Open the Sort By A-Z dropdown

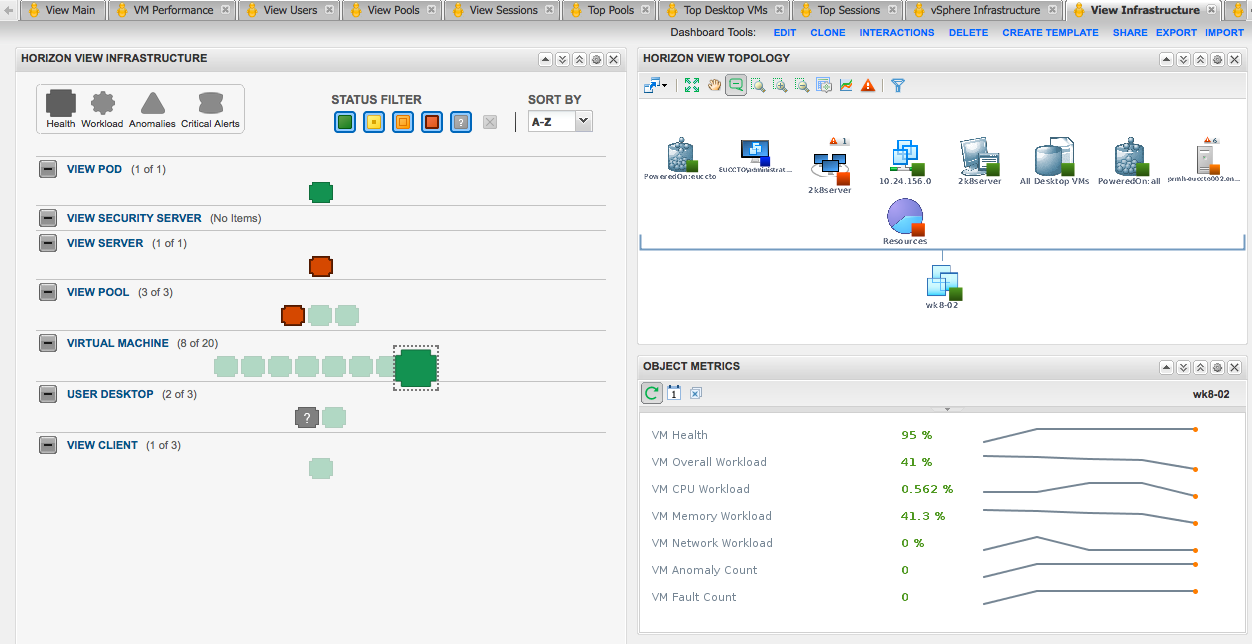coord(560,122)
